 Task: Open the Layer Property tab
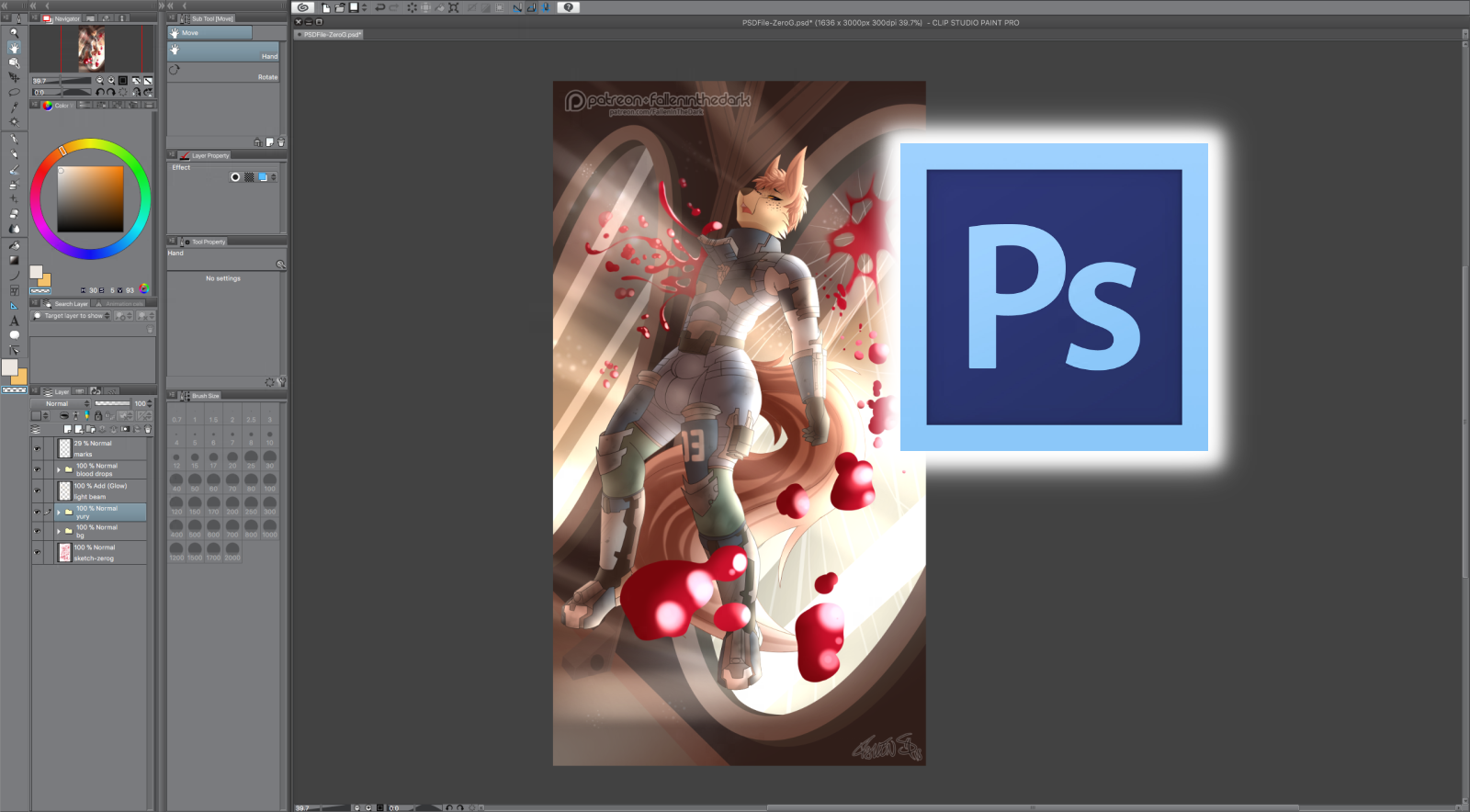[205, 155]
